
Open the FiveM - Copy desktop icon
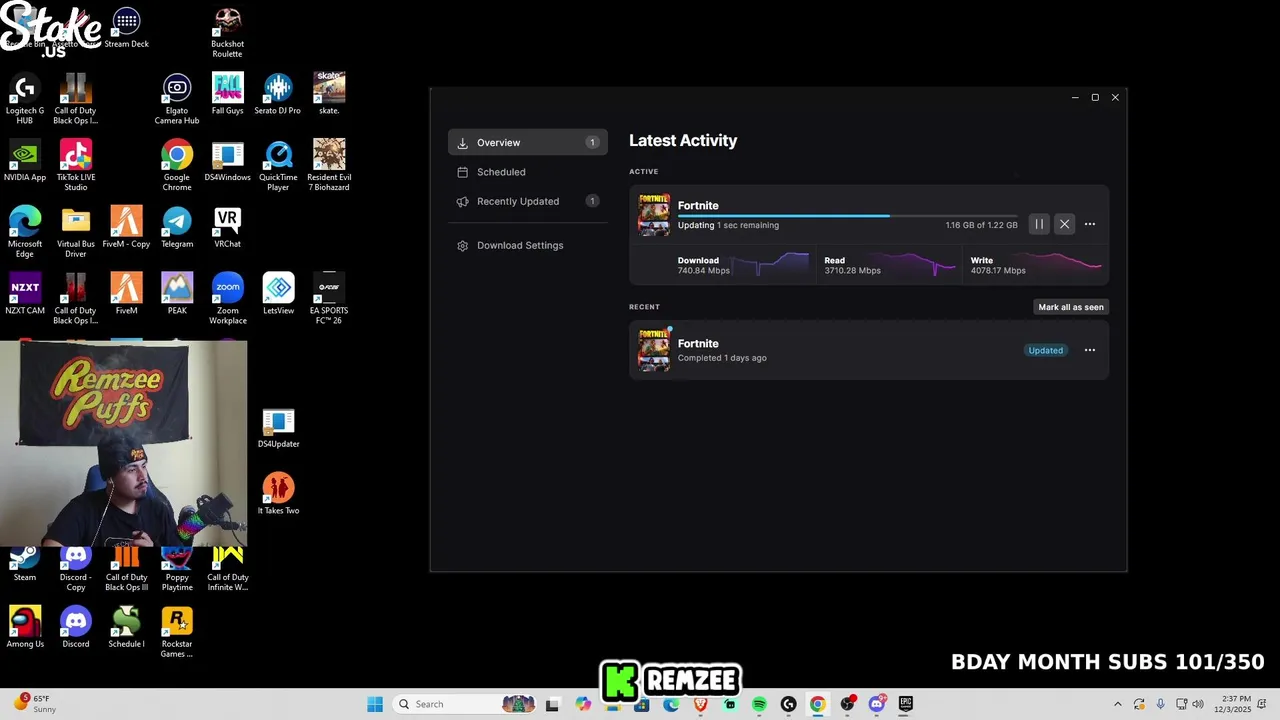tap(126, 228)
